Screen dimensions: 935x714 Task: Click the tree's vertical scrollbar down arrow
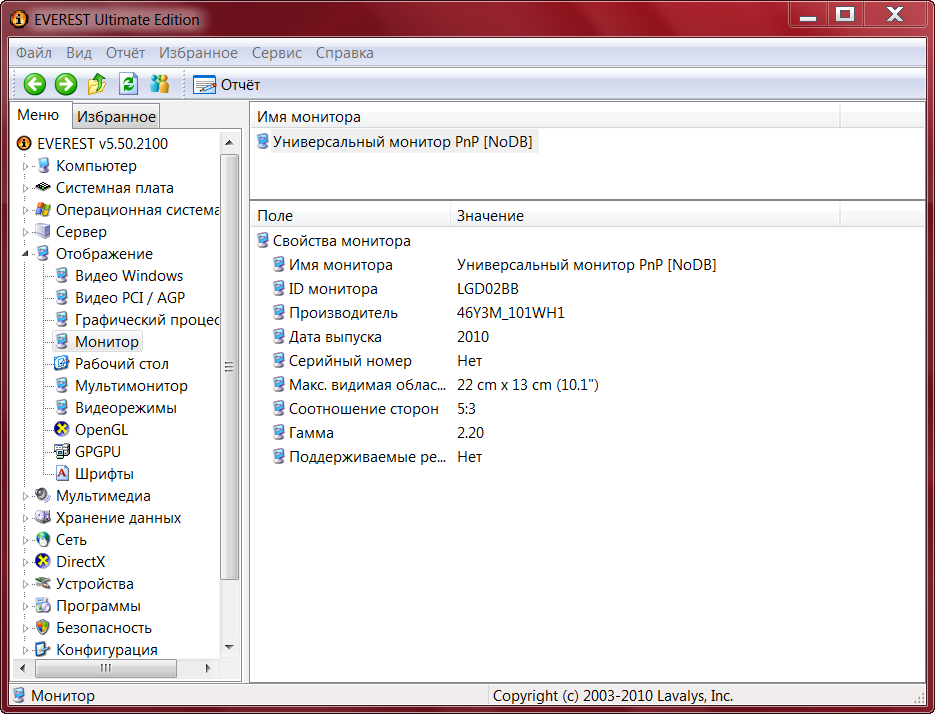pos(230,647)
